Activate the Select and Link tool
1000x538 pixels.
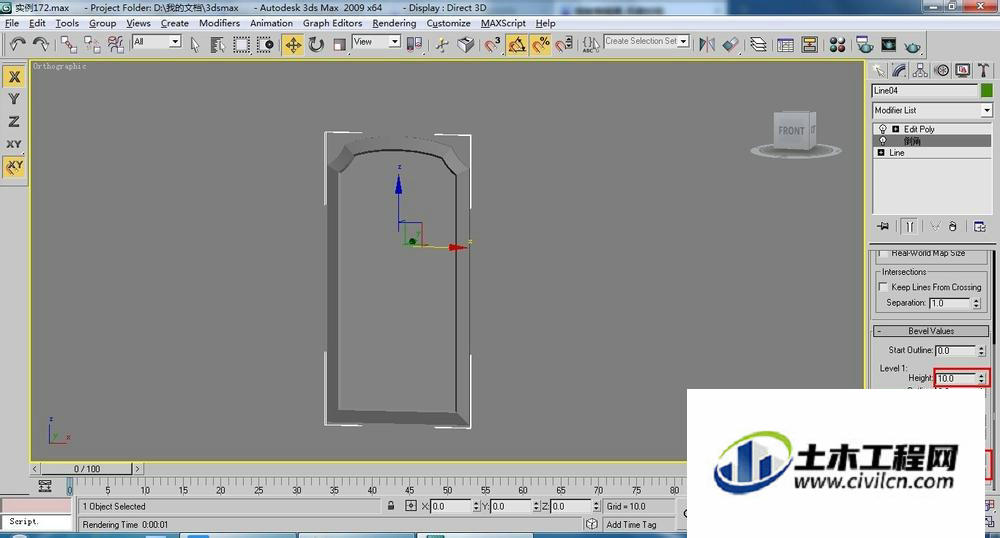click(x=68, y=44)
